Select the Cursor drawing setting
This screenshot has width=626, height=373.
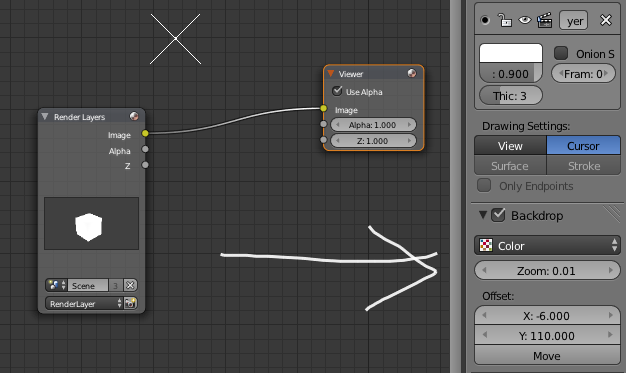pos(583,146)
